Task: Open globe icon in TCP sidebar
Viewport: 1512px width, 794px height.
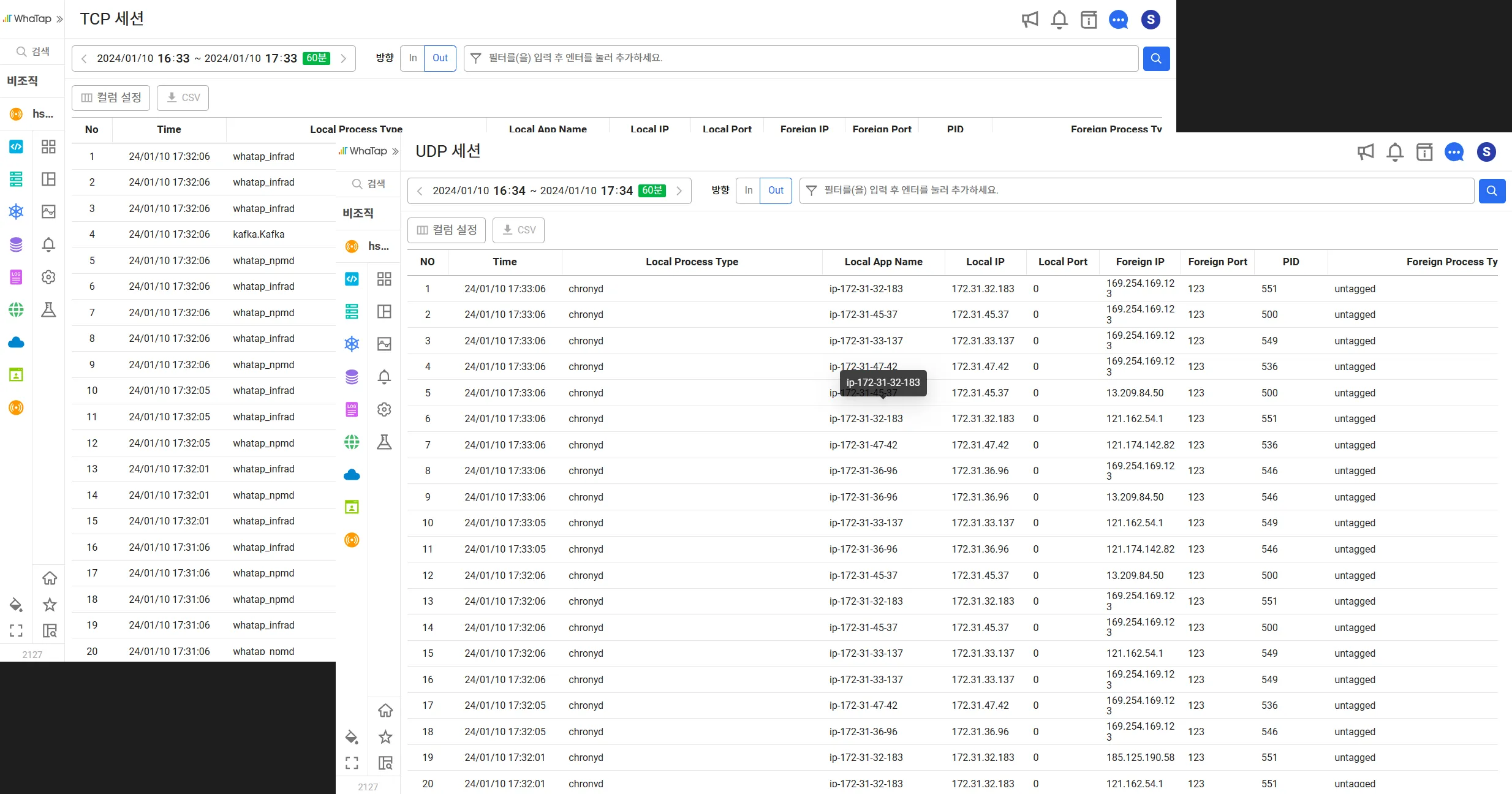Action: click(x=16, y=309)
